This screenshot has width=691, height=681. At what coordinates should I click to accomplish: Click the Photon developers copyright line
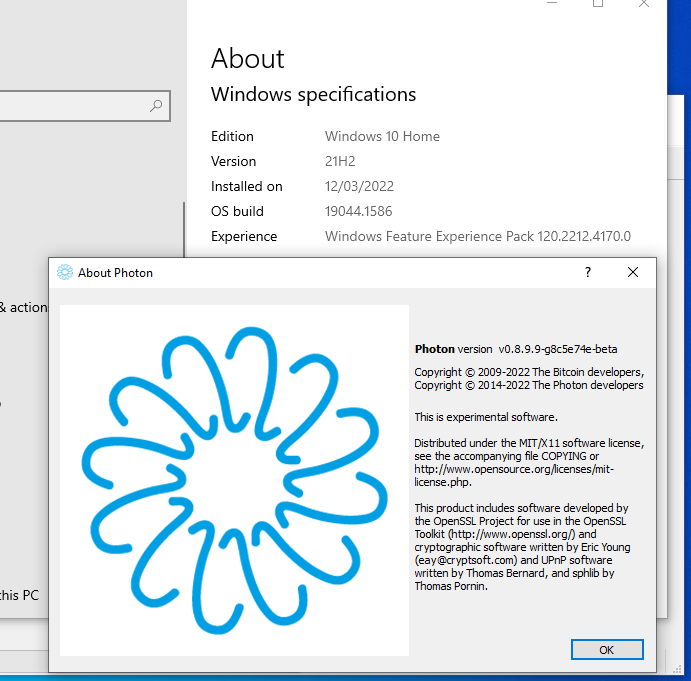529,385
